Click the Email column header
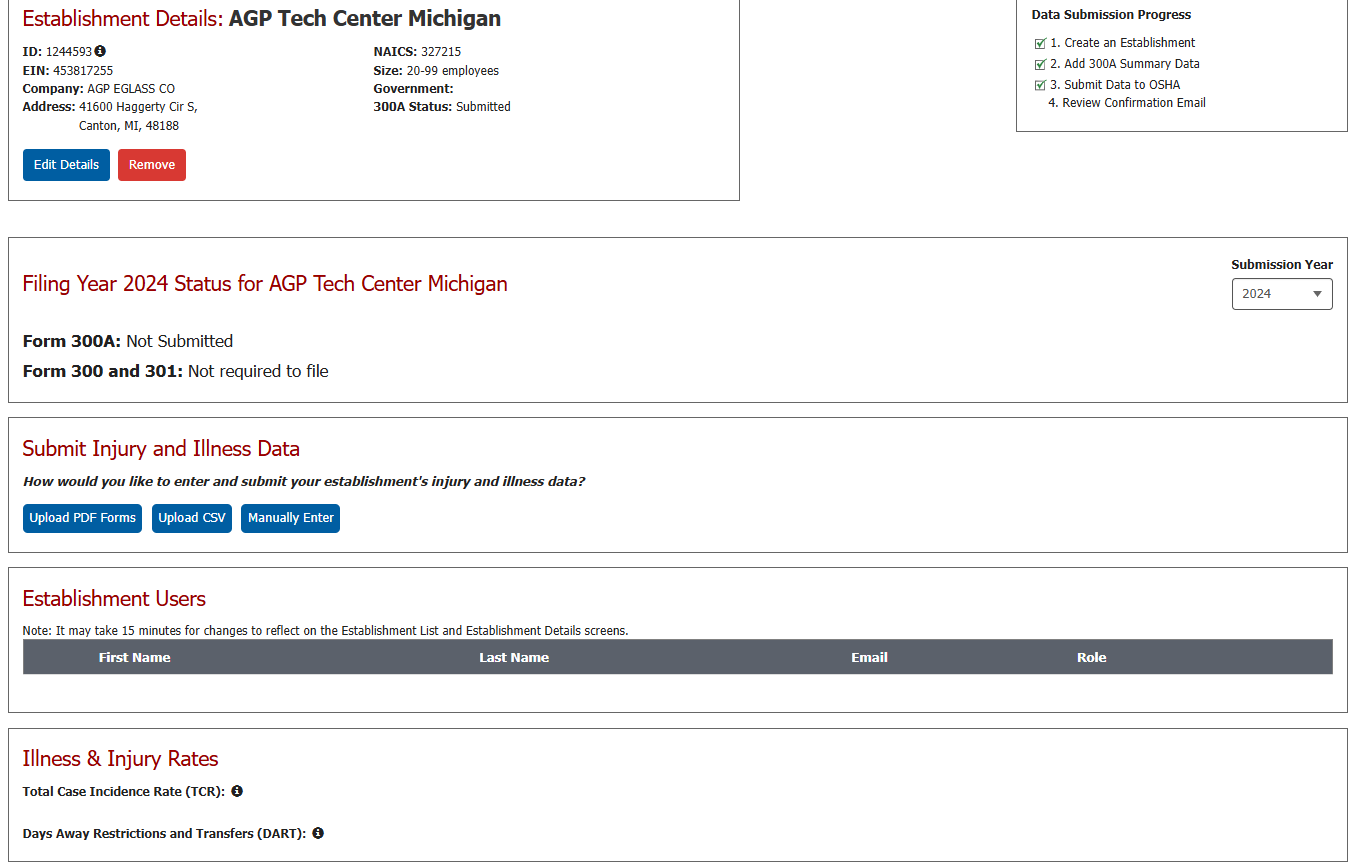 point(870,657)
